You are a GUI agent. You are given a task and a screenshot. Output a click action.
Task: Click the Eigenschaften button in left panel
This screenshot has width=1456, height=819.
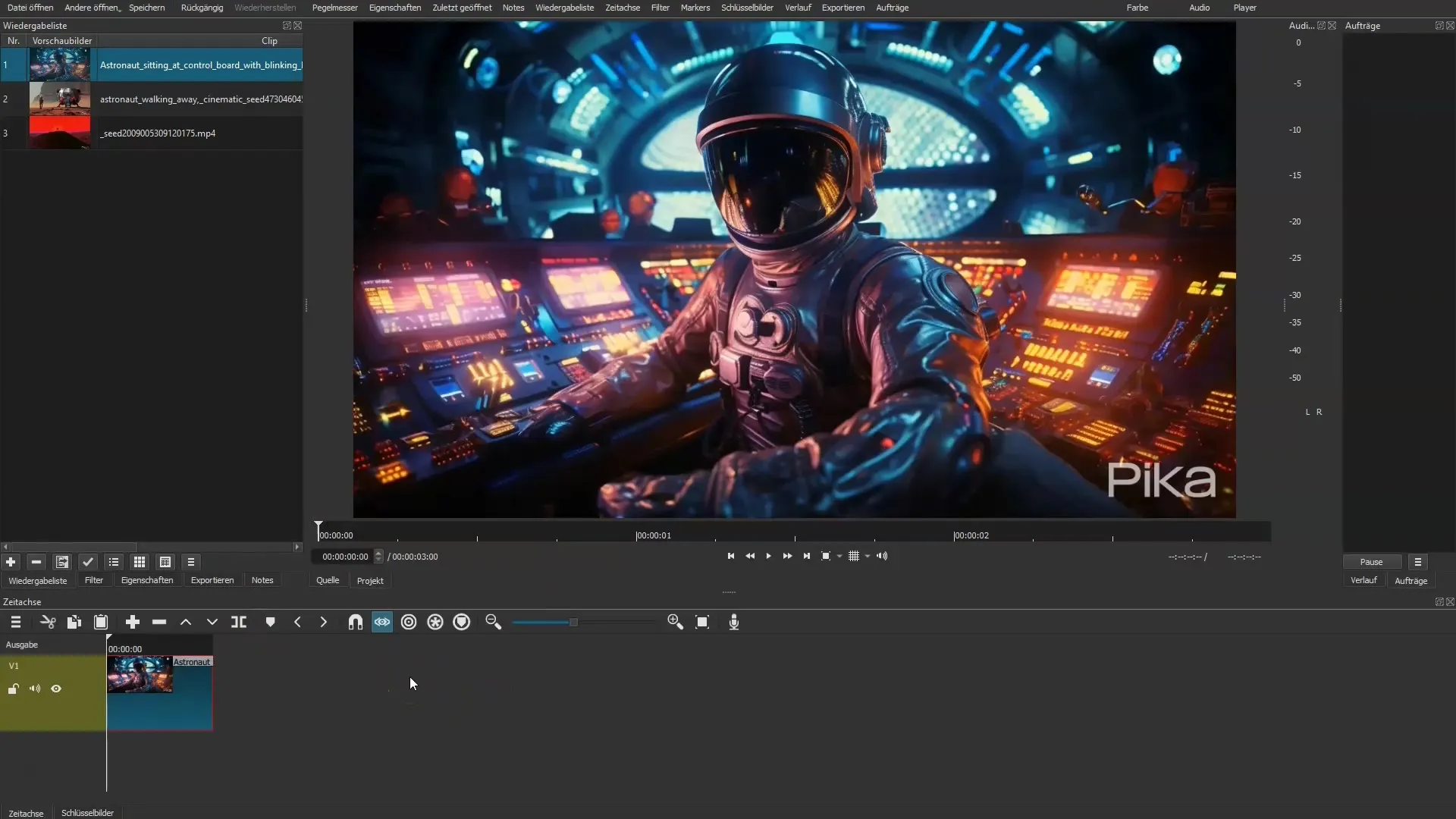click(x=146, y=580)
